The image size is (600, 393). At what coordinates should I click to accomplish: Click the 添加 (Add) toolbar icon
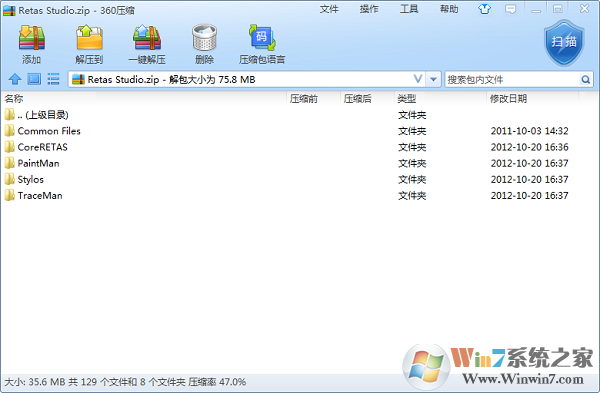click(x=32, y=38)
